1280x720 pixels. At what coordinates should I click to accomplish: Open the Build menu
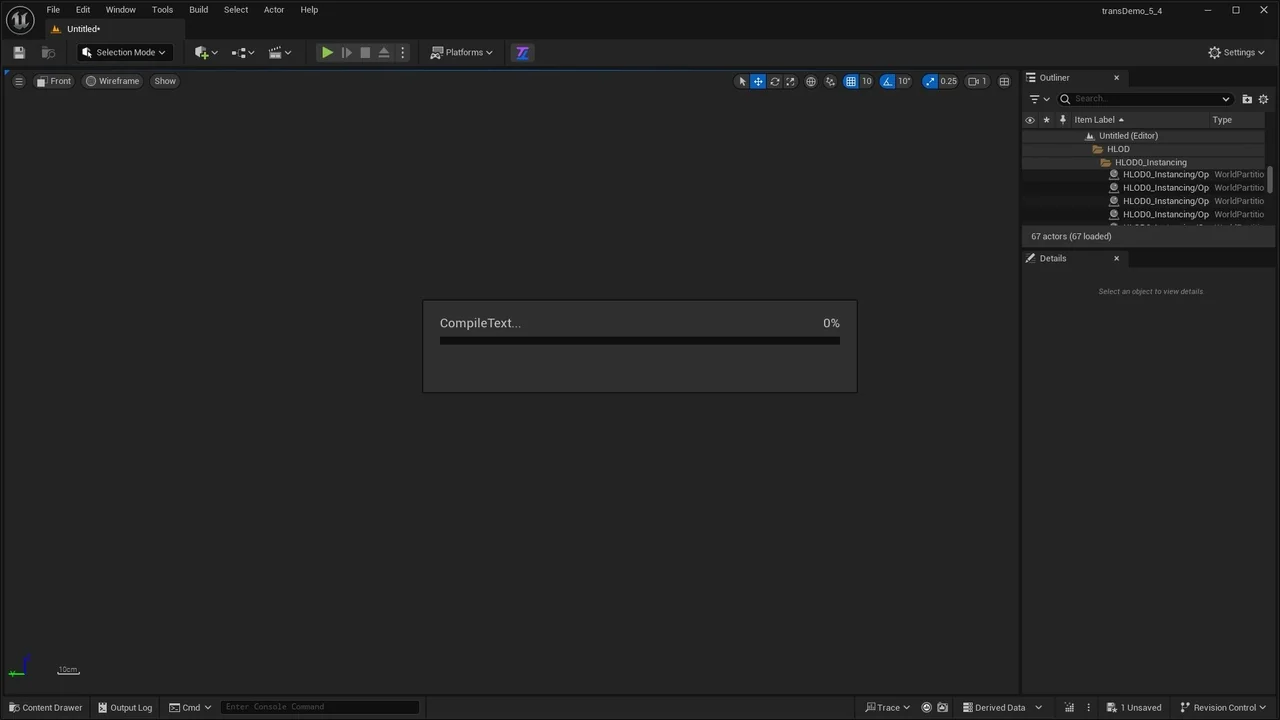pos(198,10)
